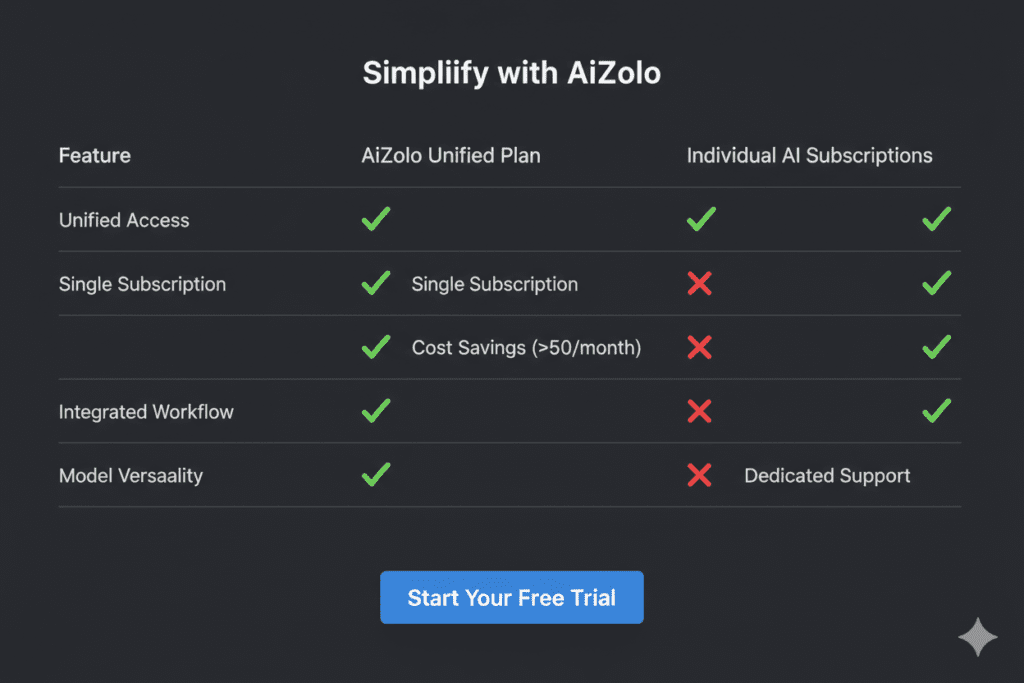
Task: Click the Simpliify with AiZolo title
Action: coord(511,73)
